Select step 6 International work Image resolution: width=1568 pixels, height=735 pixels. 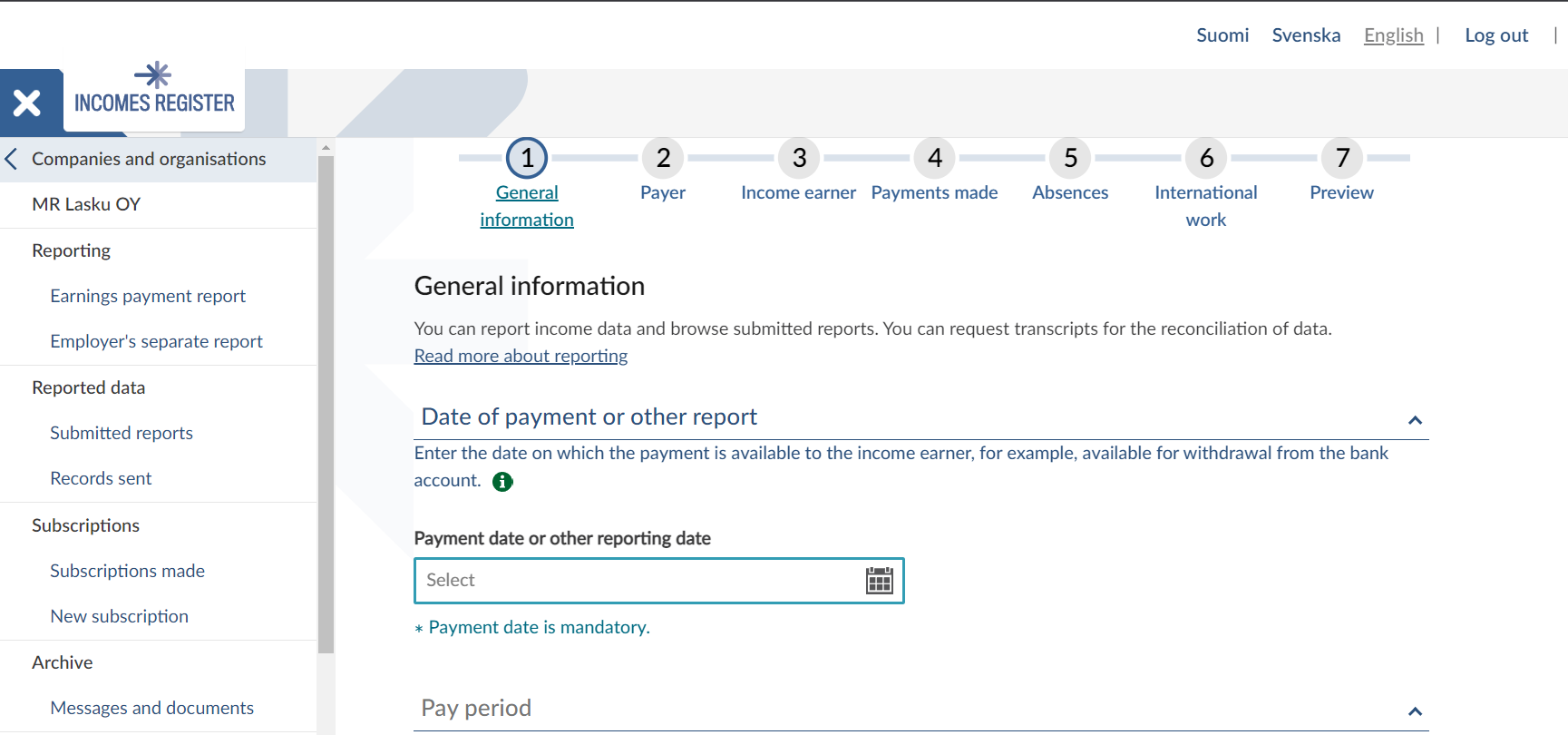pos(1205,159)
